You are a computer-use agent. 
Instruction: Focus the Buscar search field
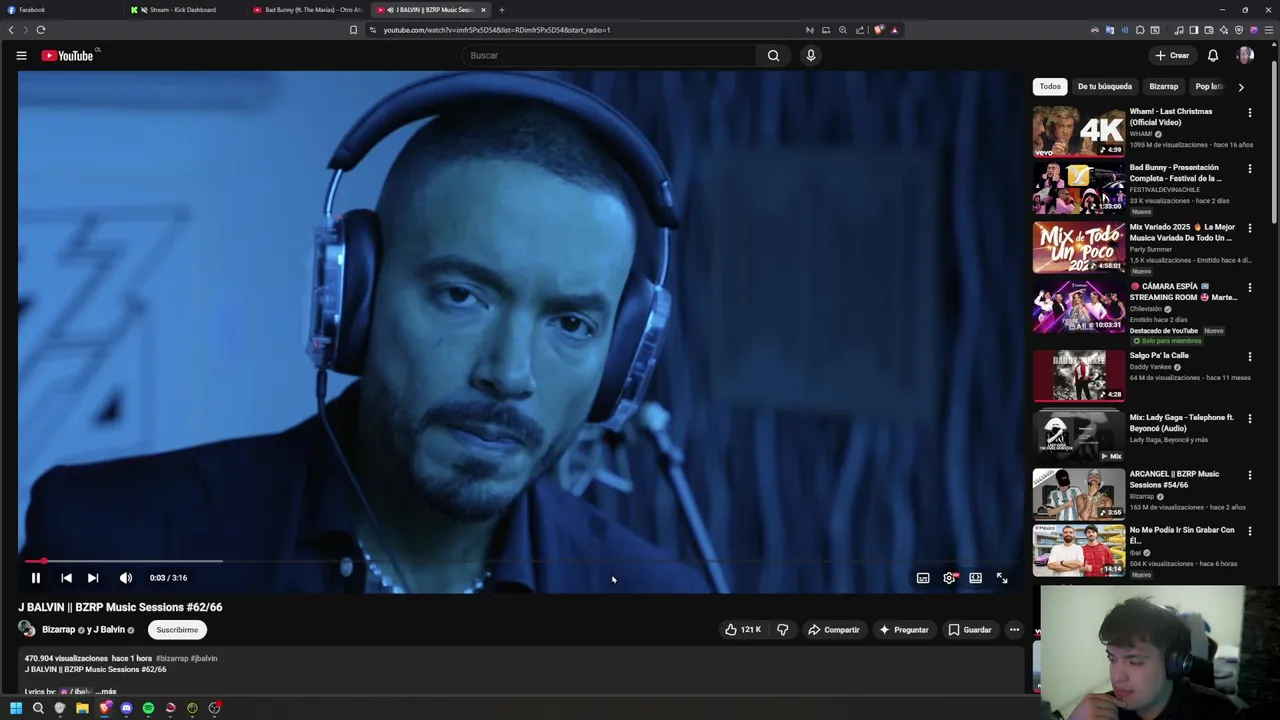[x=610, y=56]
